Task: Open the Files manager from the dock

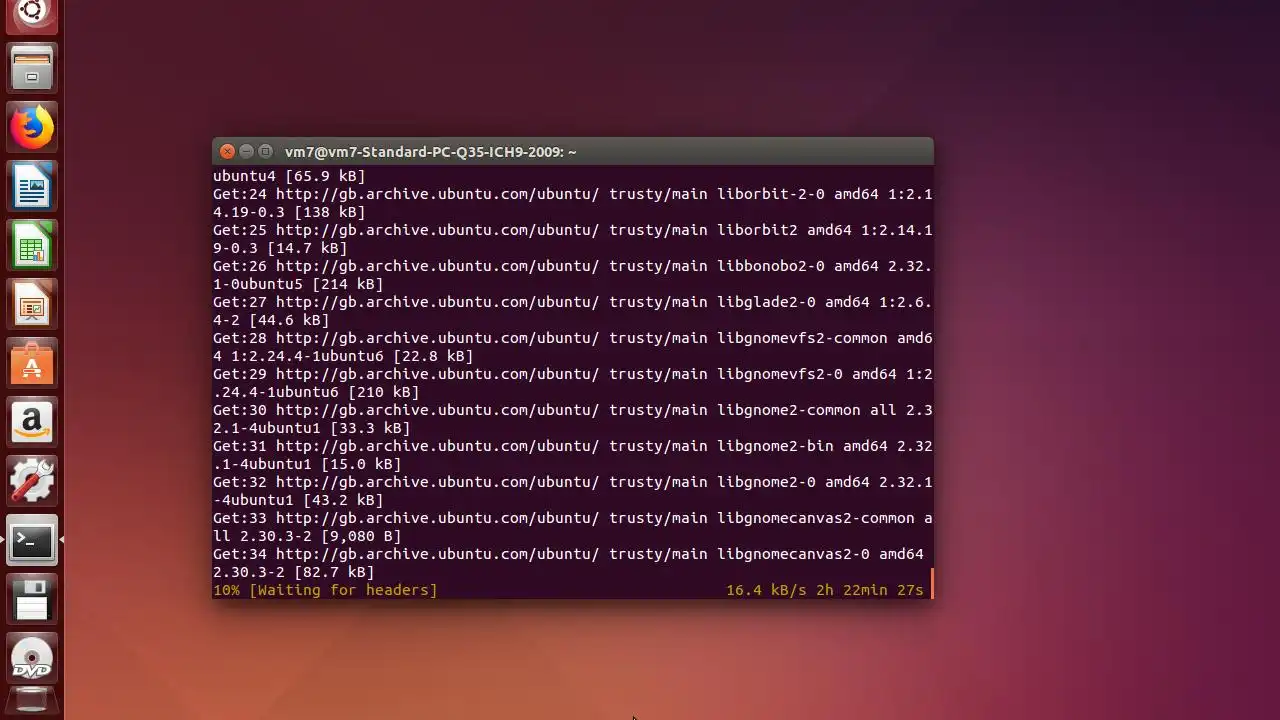Action: tap(32, 68)
